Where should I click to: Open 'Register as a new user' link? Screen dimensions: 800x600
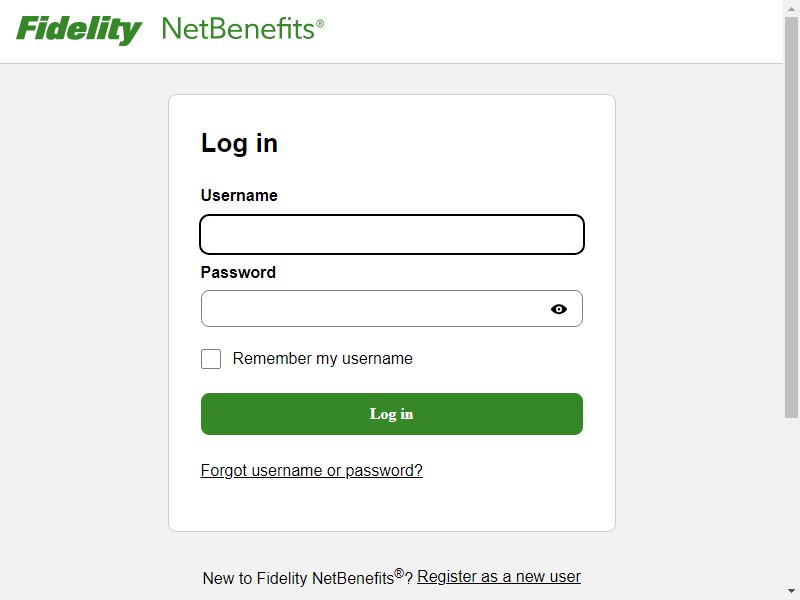499,577
